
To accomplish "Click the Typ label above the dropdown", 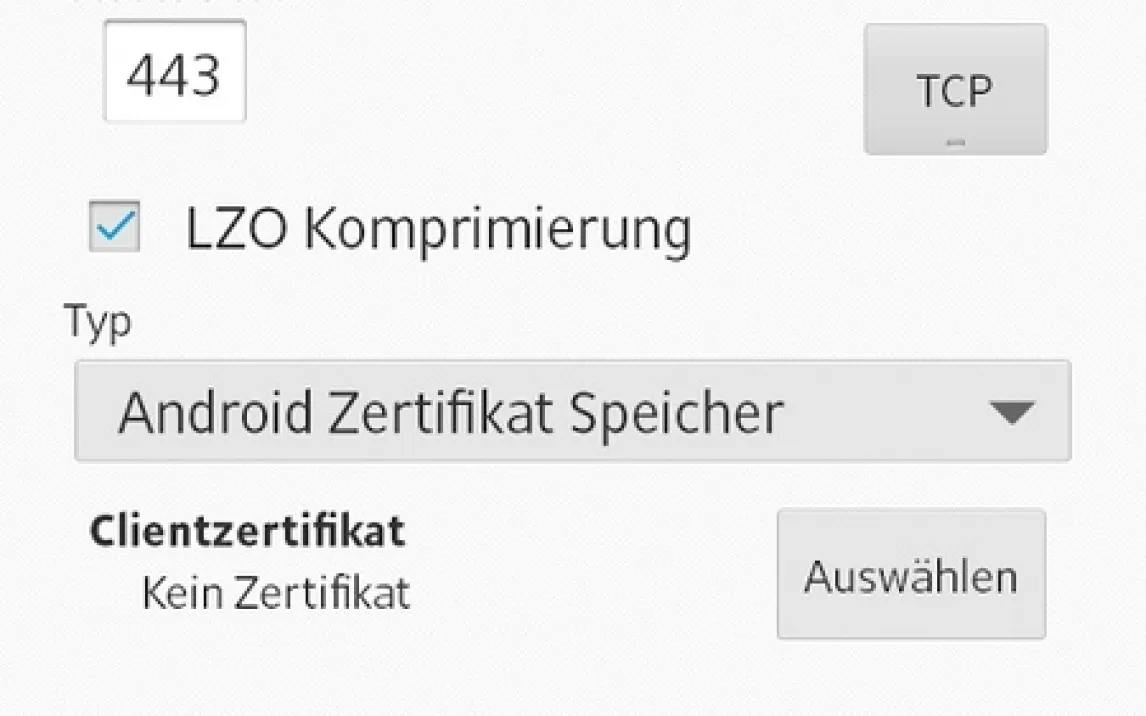I will 98,325.
